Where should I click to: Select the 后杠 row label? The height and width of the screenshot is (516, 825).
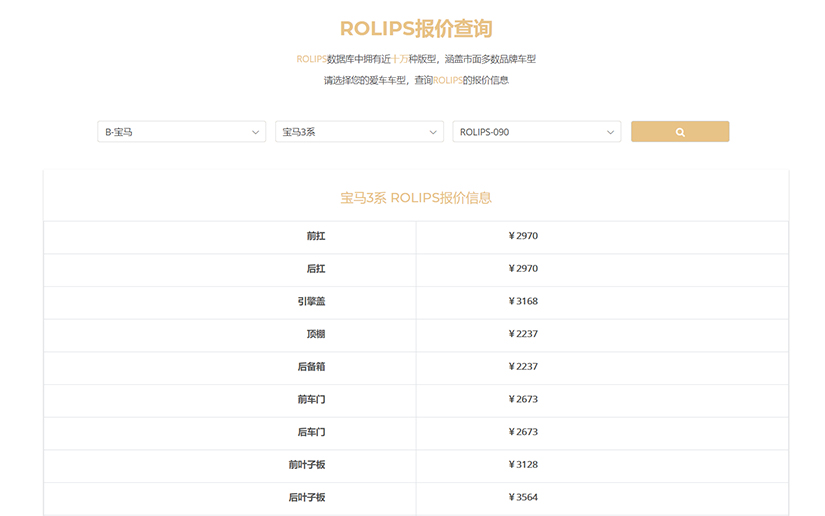point(316,269)
